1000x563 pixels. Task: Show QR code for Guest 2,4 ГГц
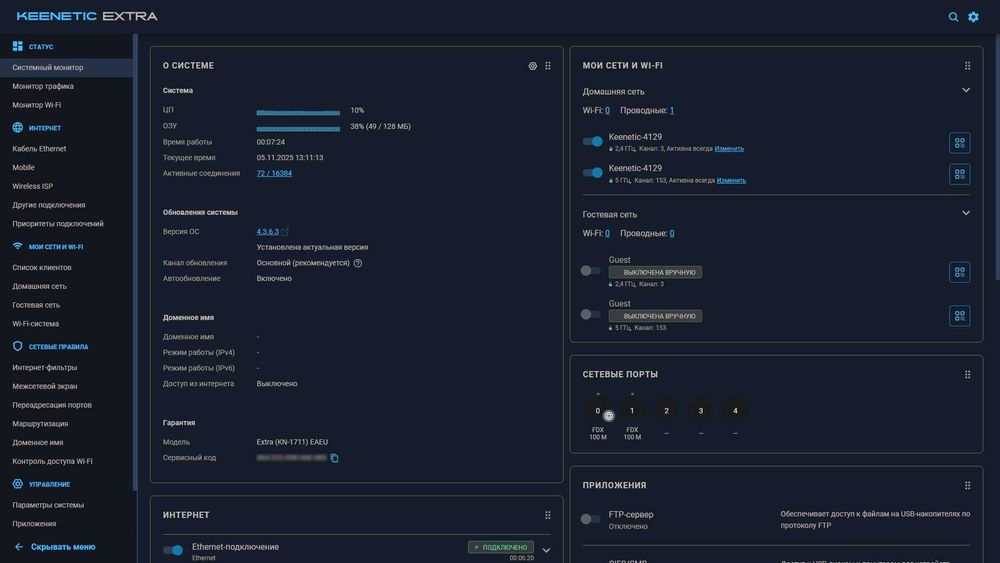[x=959, y=272]
